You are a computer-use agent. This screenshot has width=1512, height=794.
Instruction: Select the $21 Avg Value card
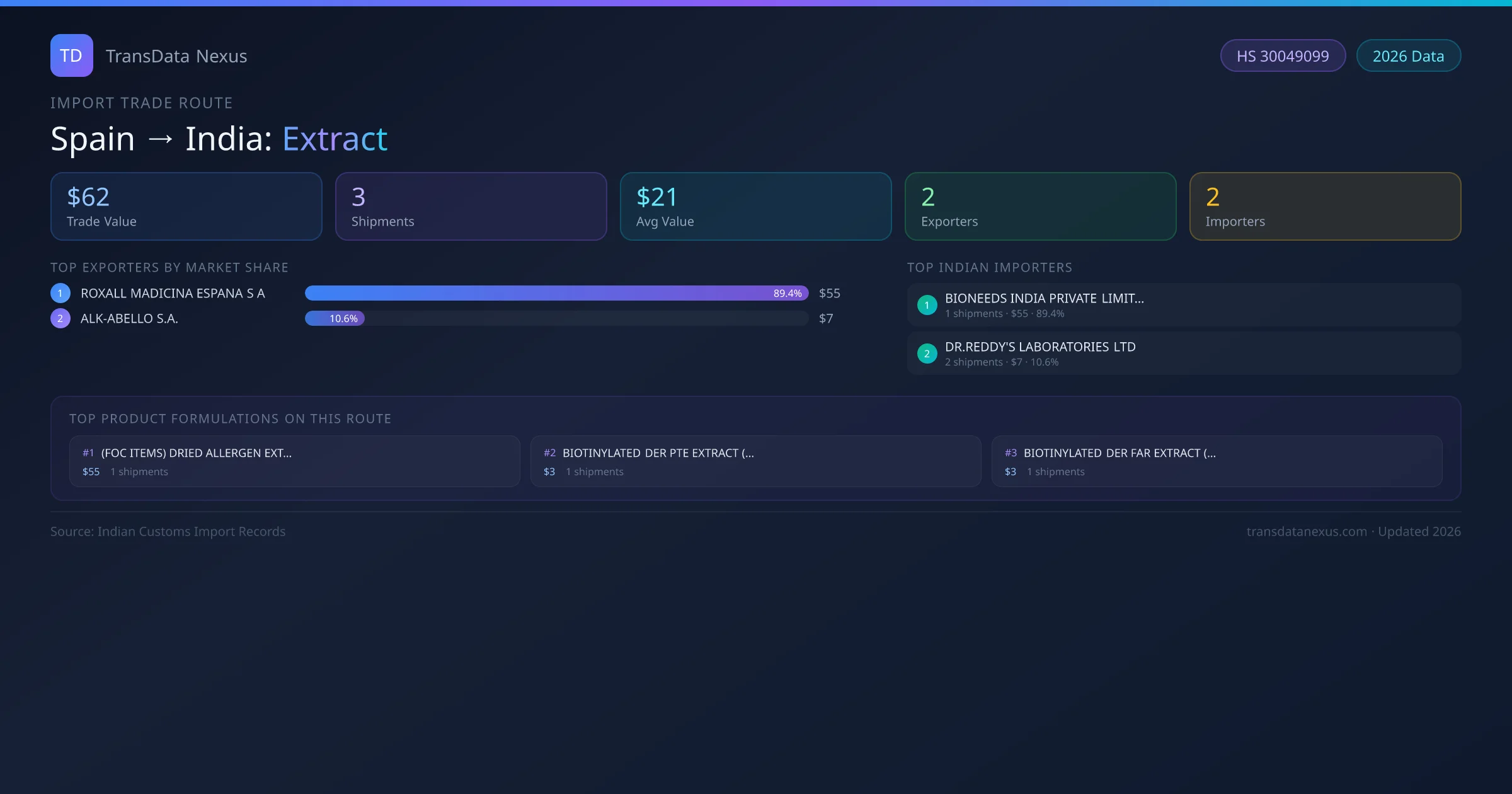(755, 207)
